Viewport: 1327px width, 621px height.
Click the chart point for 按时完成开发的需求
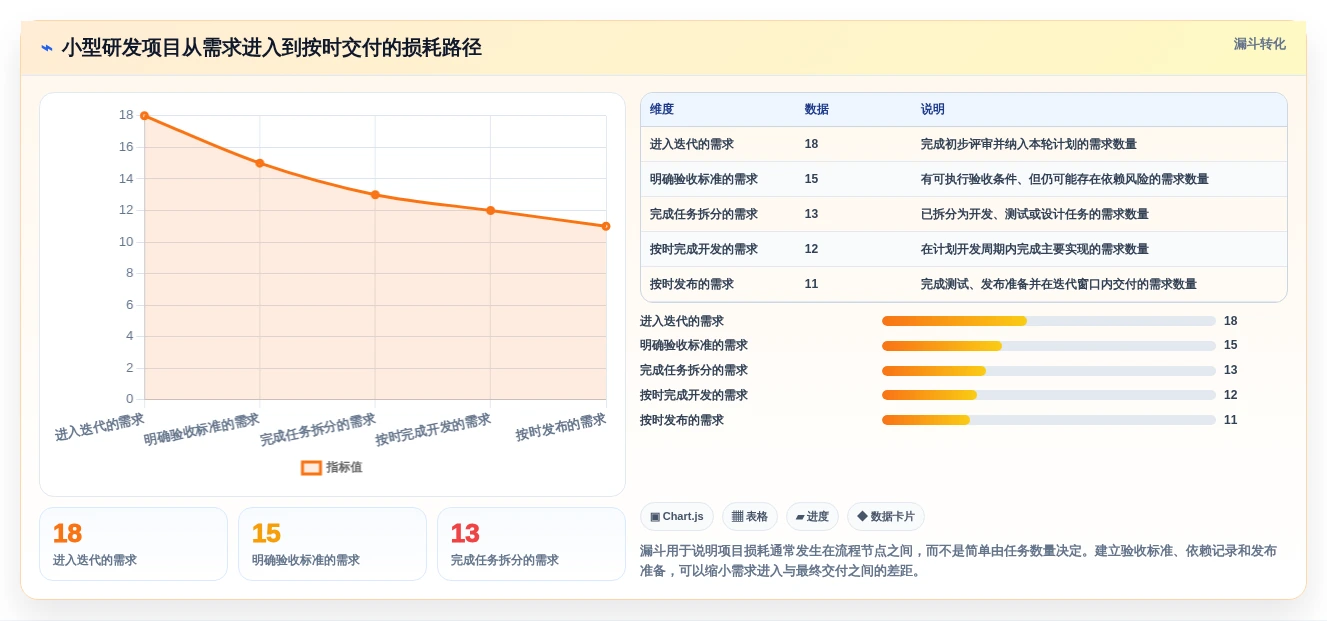490,210
